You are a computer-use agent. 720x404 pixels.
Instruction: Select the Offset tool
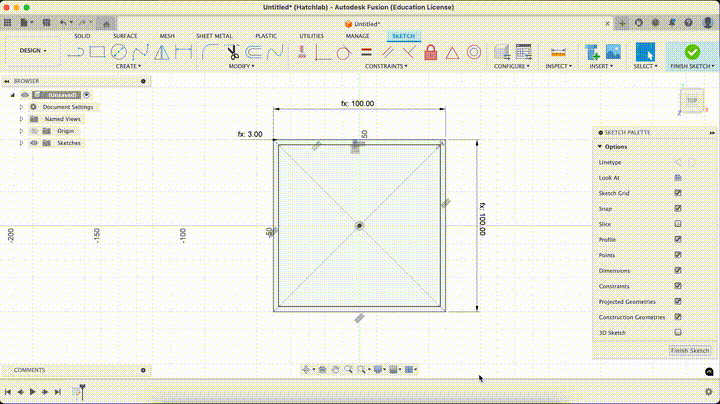[253, 52]
